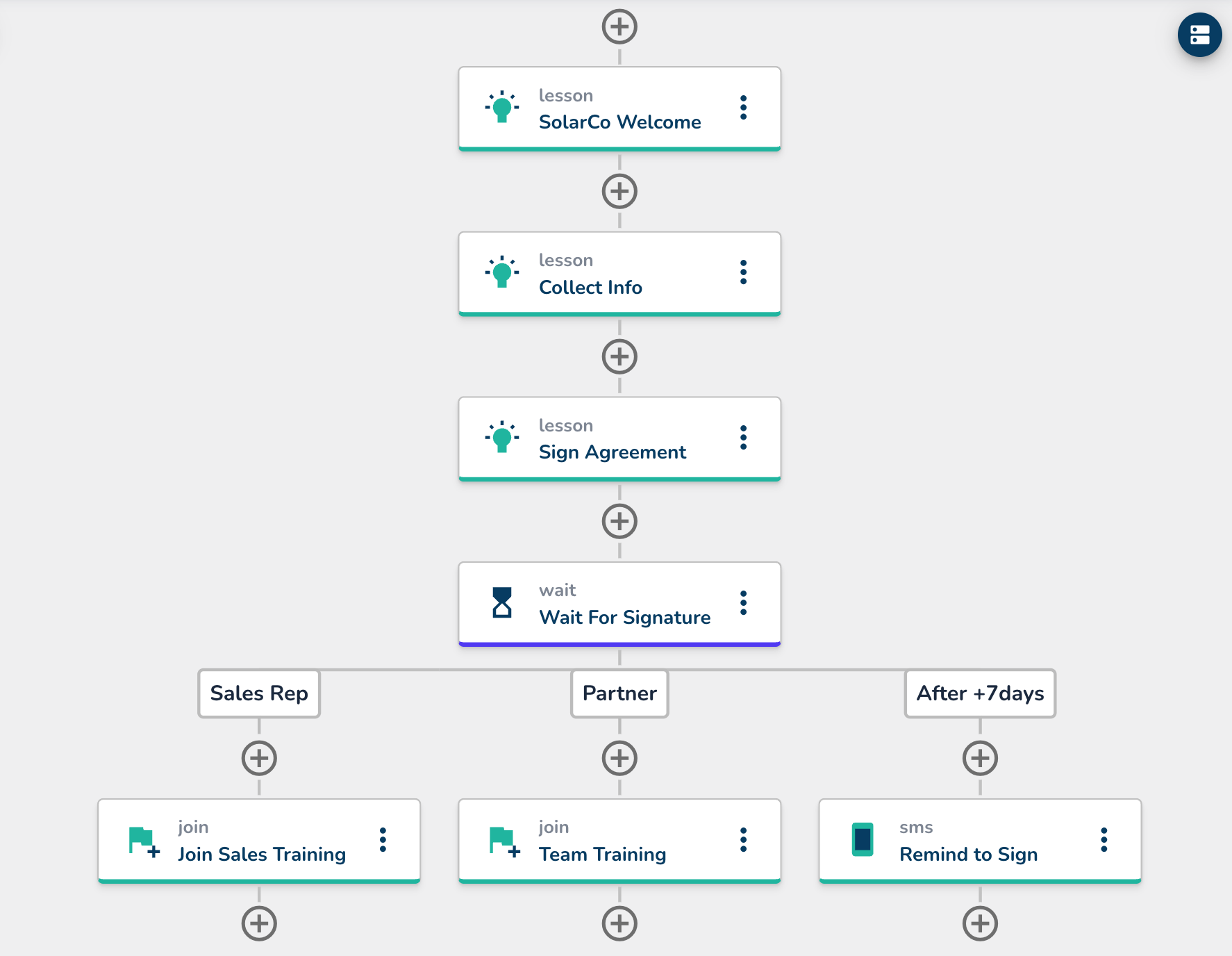Open three-dot menu for Sign Agreement
The height and width of the screenshot is (956, 1232).
click(x=743, y=438)
